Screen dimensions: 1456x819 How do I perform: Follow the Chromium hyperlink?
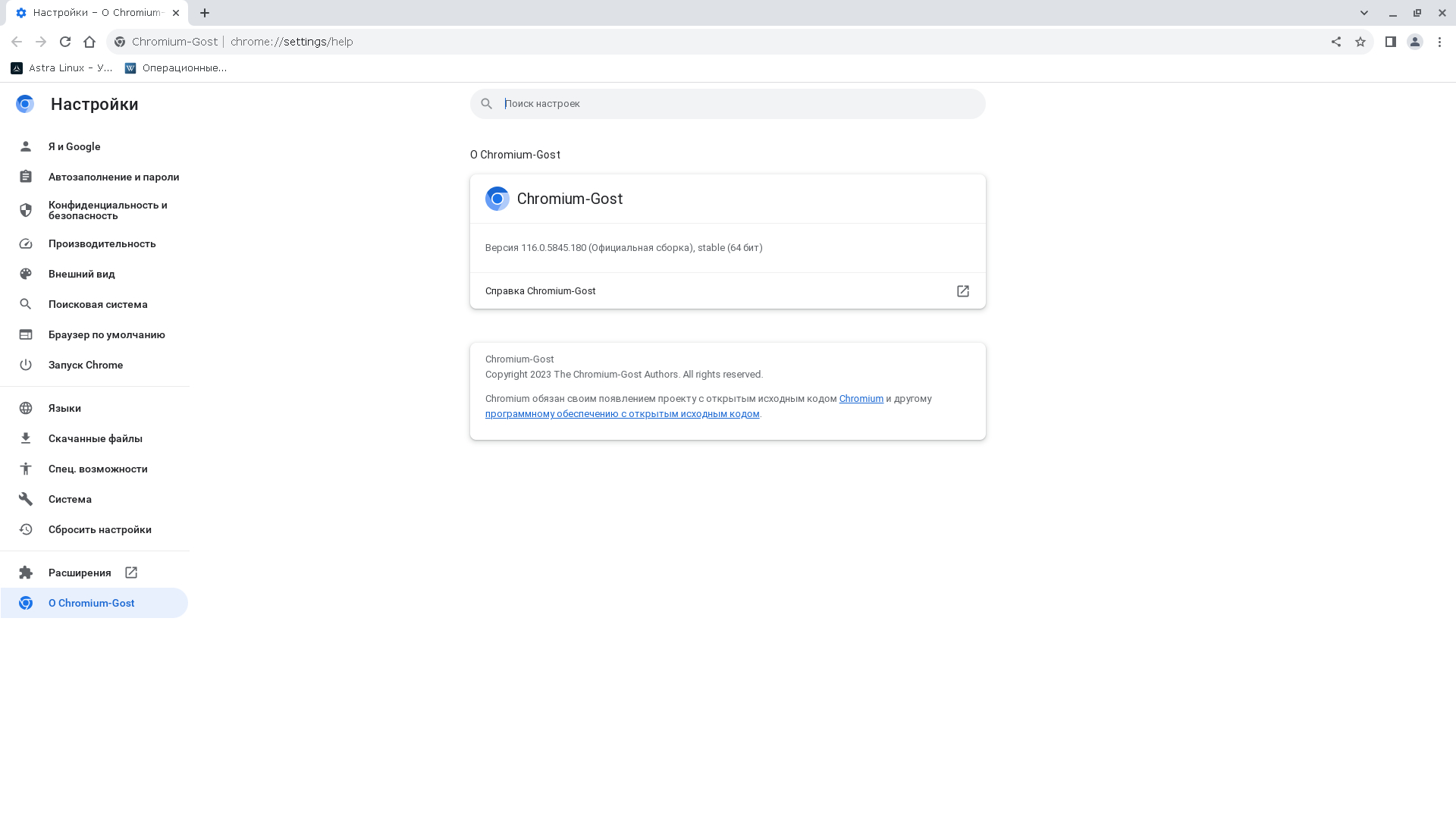coord(861,399)
